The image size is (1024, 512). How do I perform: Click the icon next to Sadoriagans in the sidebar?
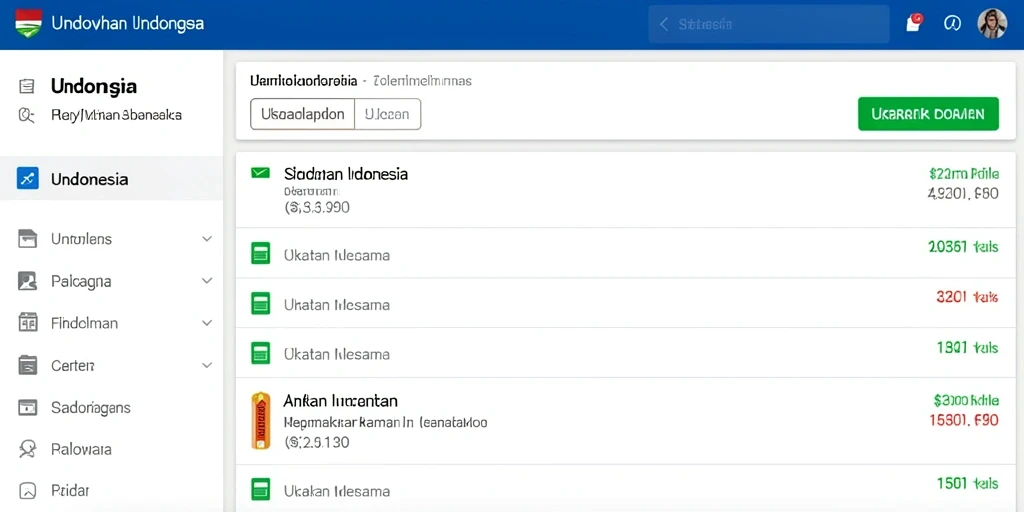click(27, 408)
